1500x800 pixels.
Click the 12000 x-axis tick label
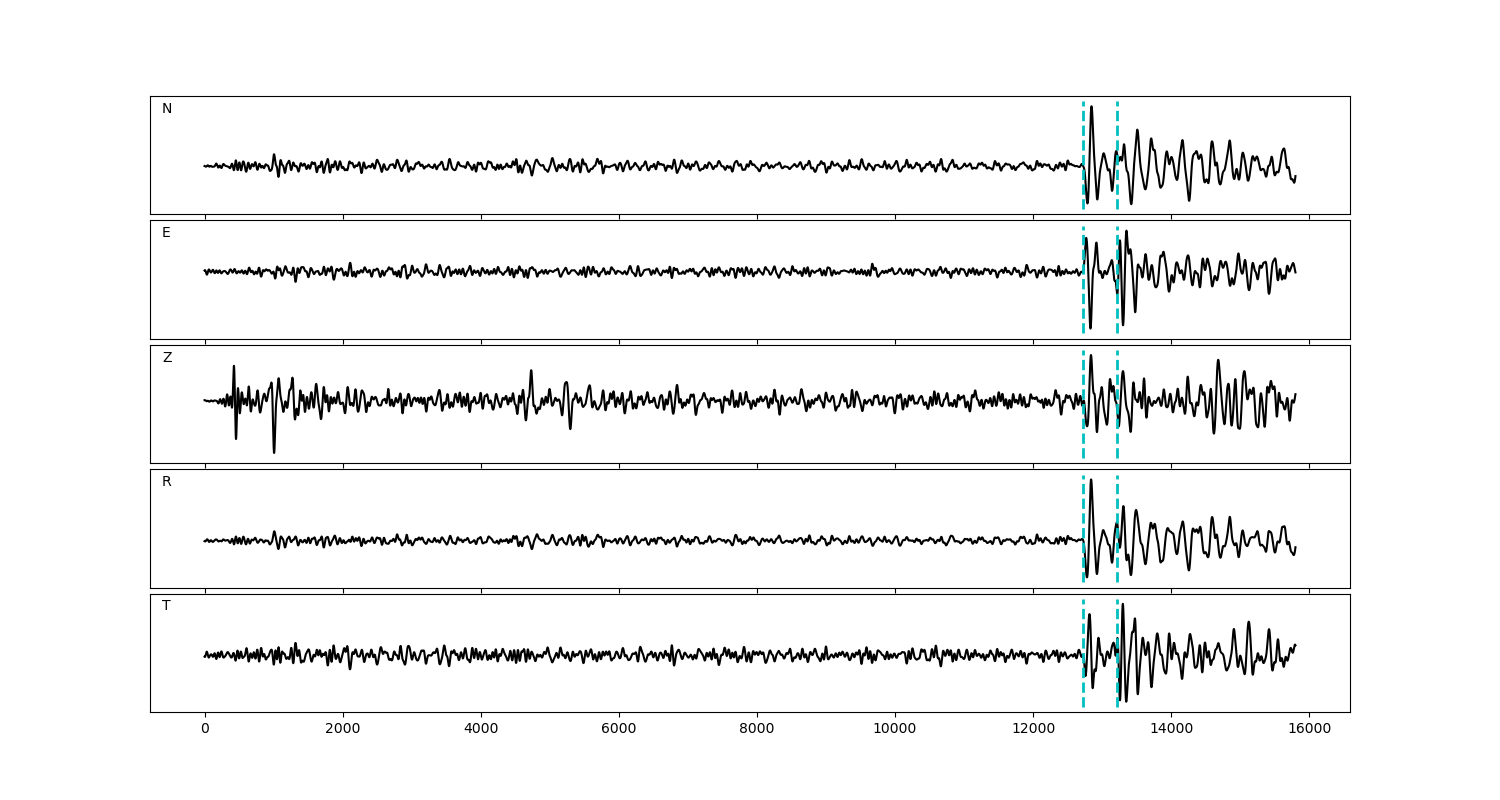1033,729
